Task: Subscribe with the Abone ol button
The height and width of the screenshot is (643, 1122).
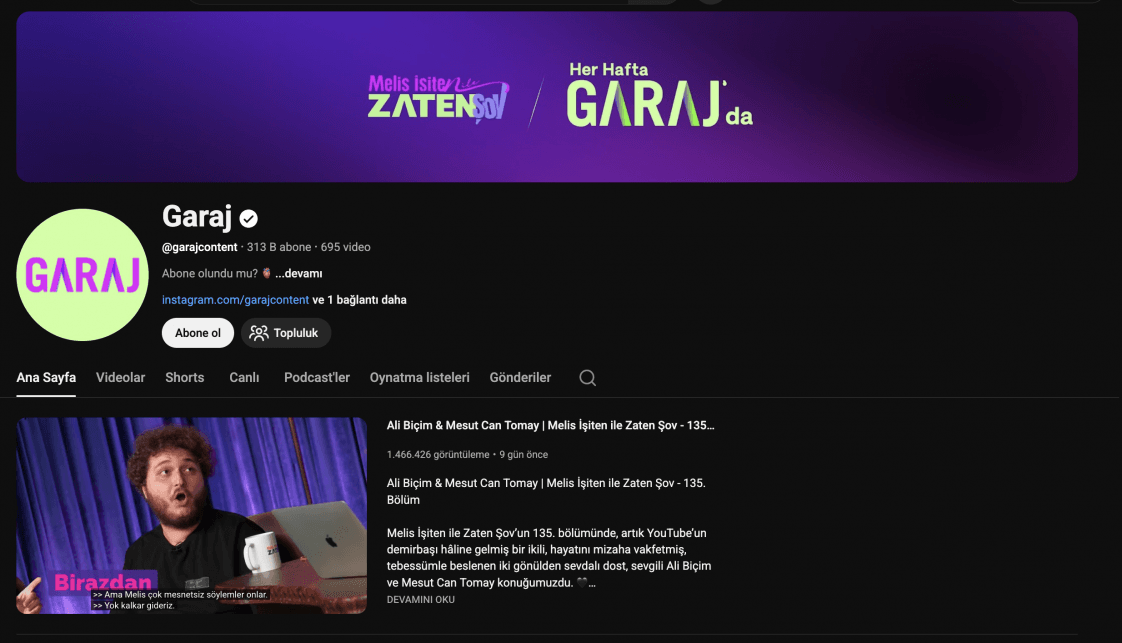Action: (x=197, y=333)
